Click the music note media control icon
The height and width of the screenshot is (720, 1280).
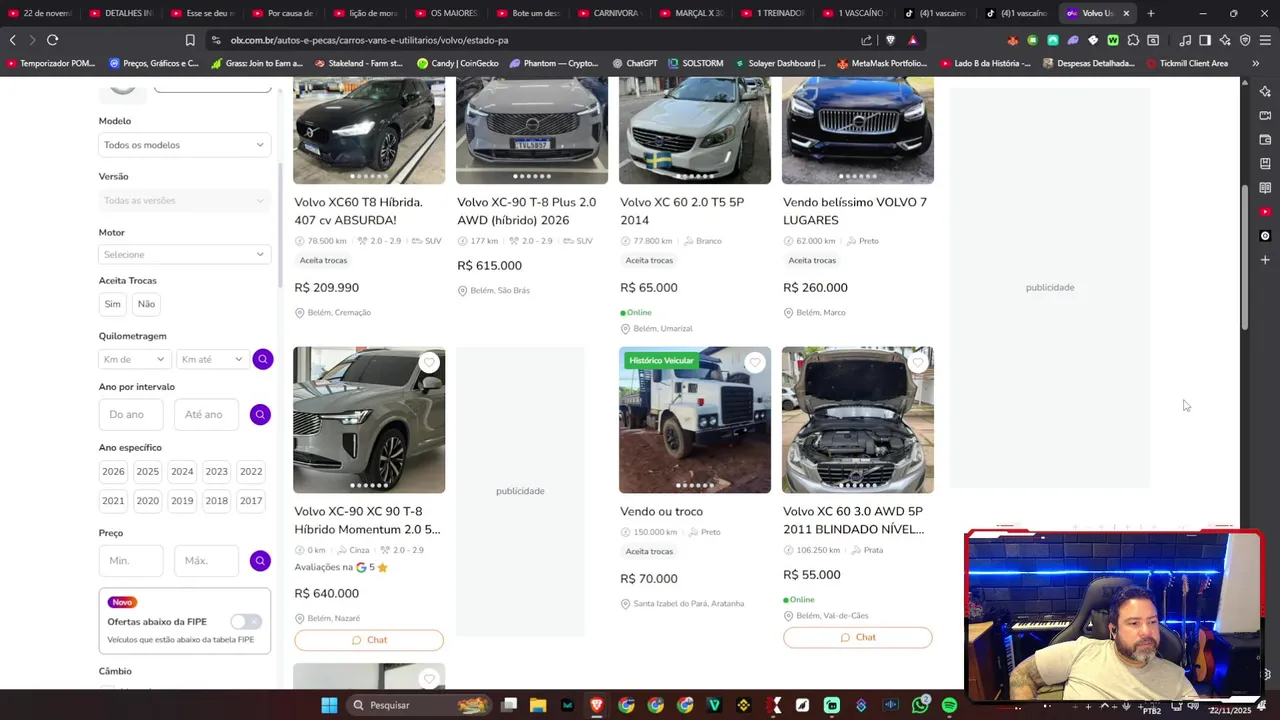tap(1185, 40)
